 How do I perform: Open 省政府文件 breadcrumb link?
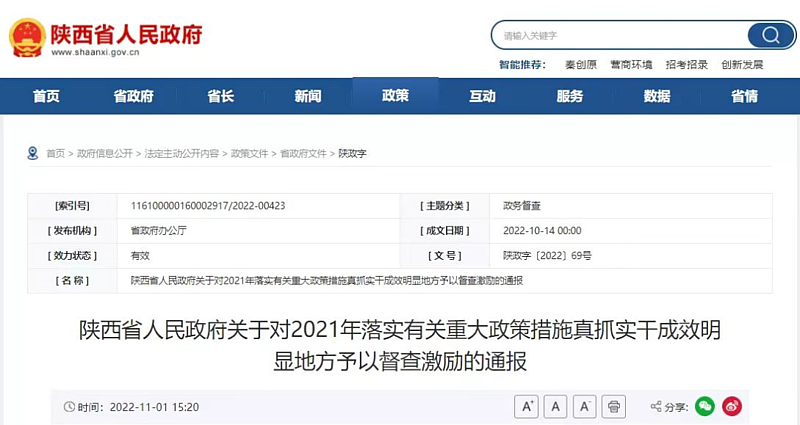[303, 154]
